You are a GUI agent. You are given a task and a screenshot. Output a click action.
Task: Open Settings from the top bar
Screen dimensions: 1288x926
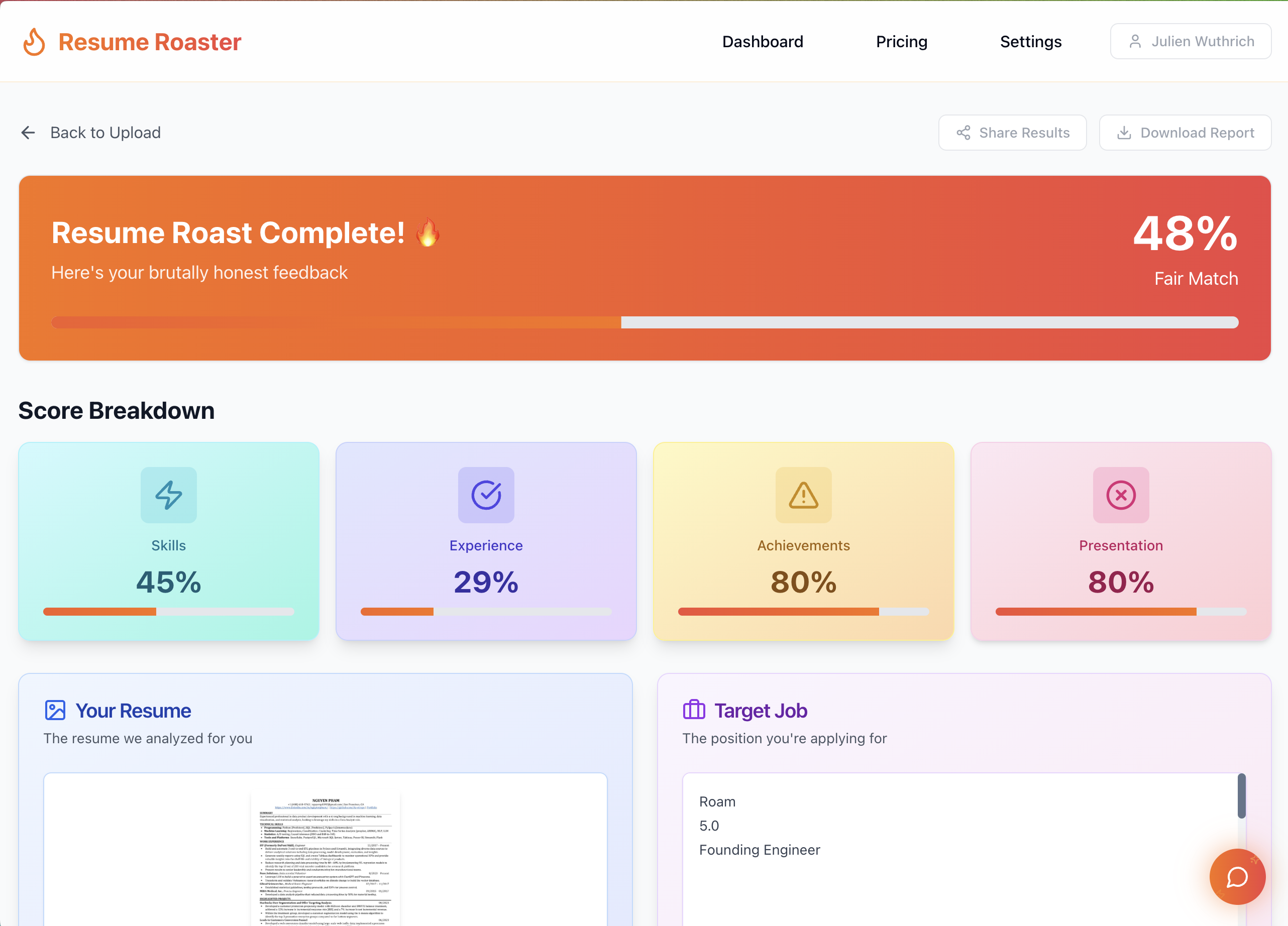(1030, 42)
